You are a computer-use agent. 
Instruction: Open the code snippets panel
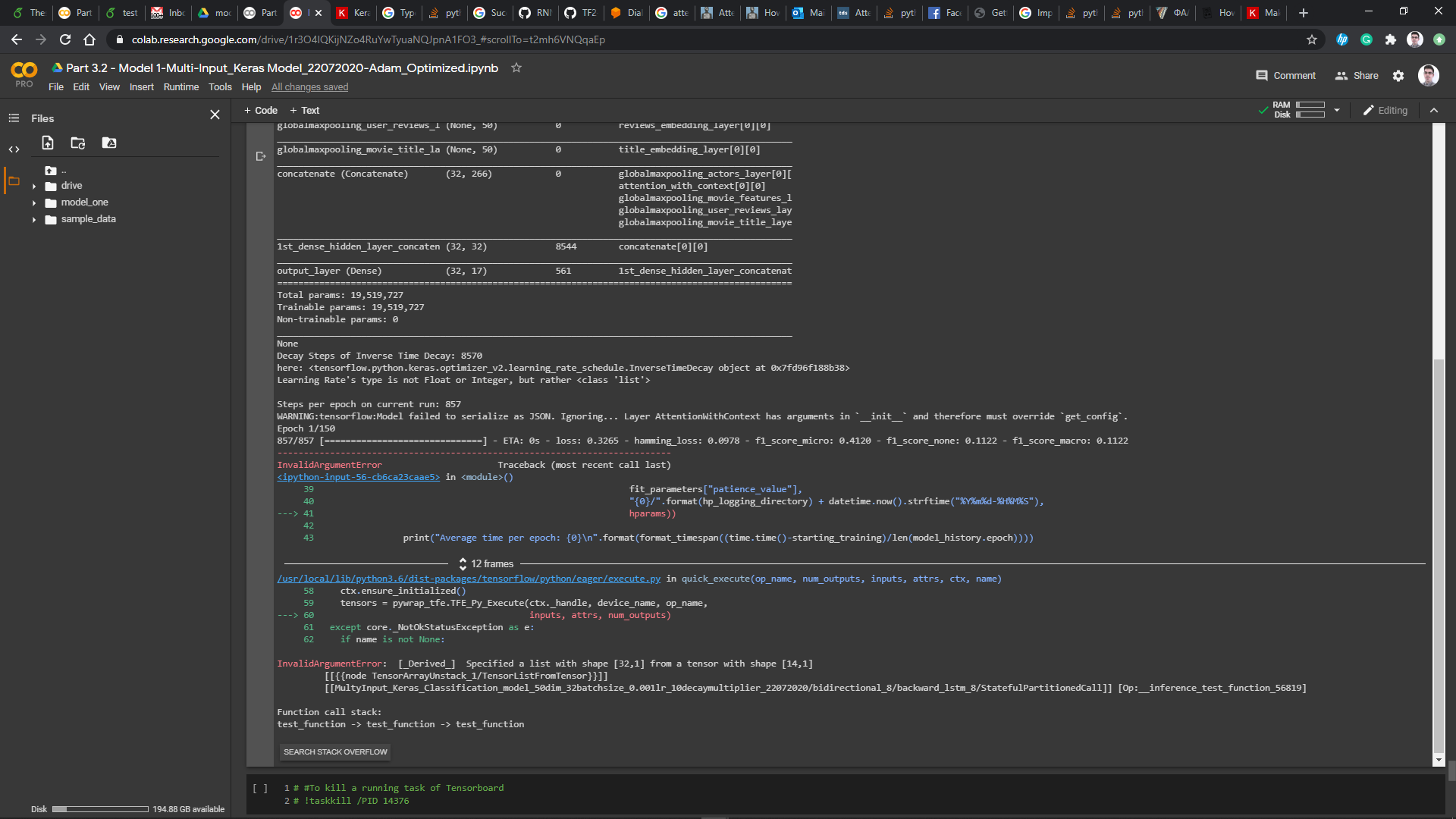(14, 149)
